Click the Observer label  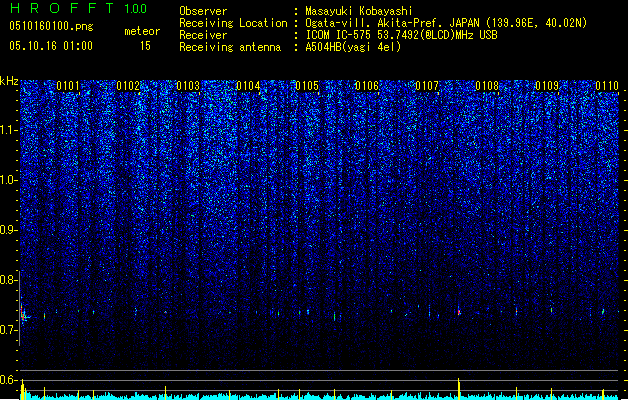coord(203,11)
